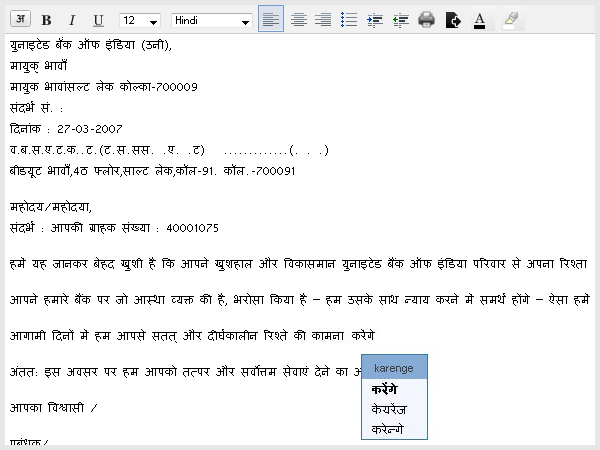Click the line आपका विश्वासी /
This screenshot has width=600, height=450.
point(54,408)
